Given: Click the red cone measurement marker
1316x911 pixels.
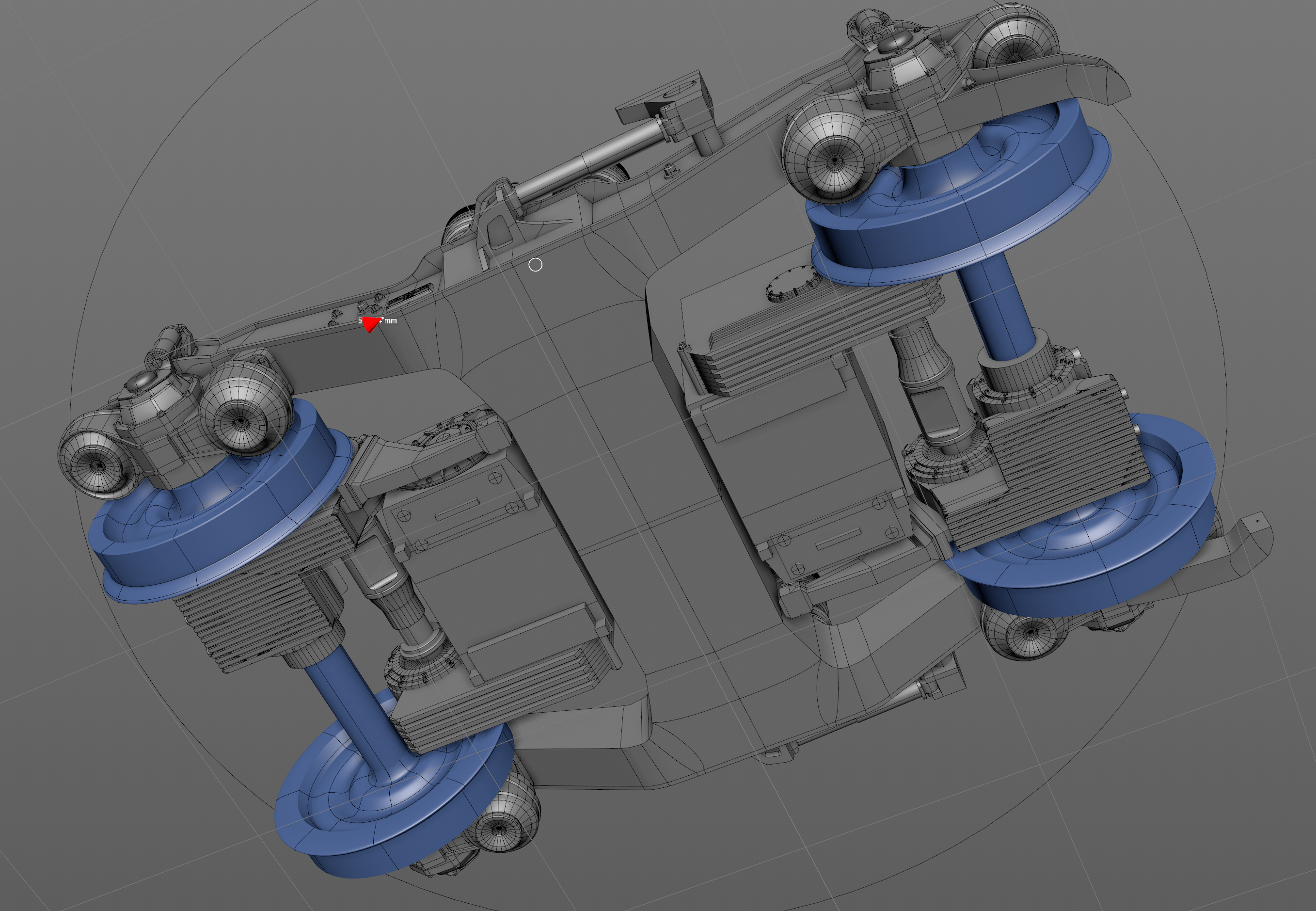Looking at the screenshot, I should (x=370, y=325).
